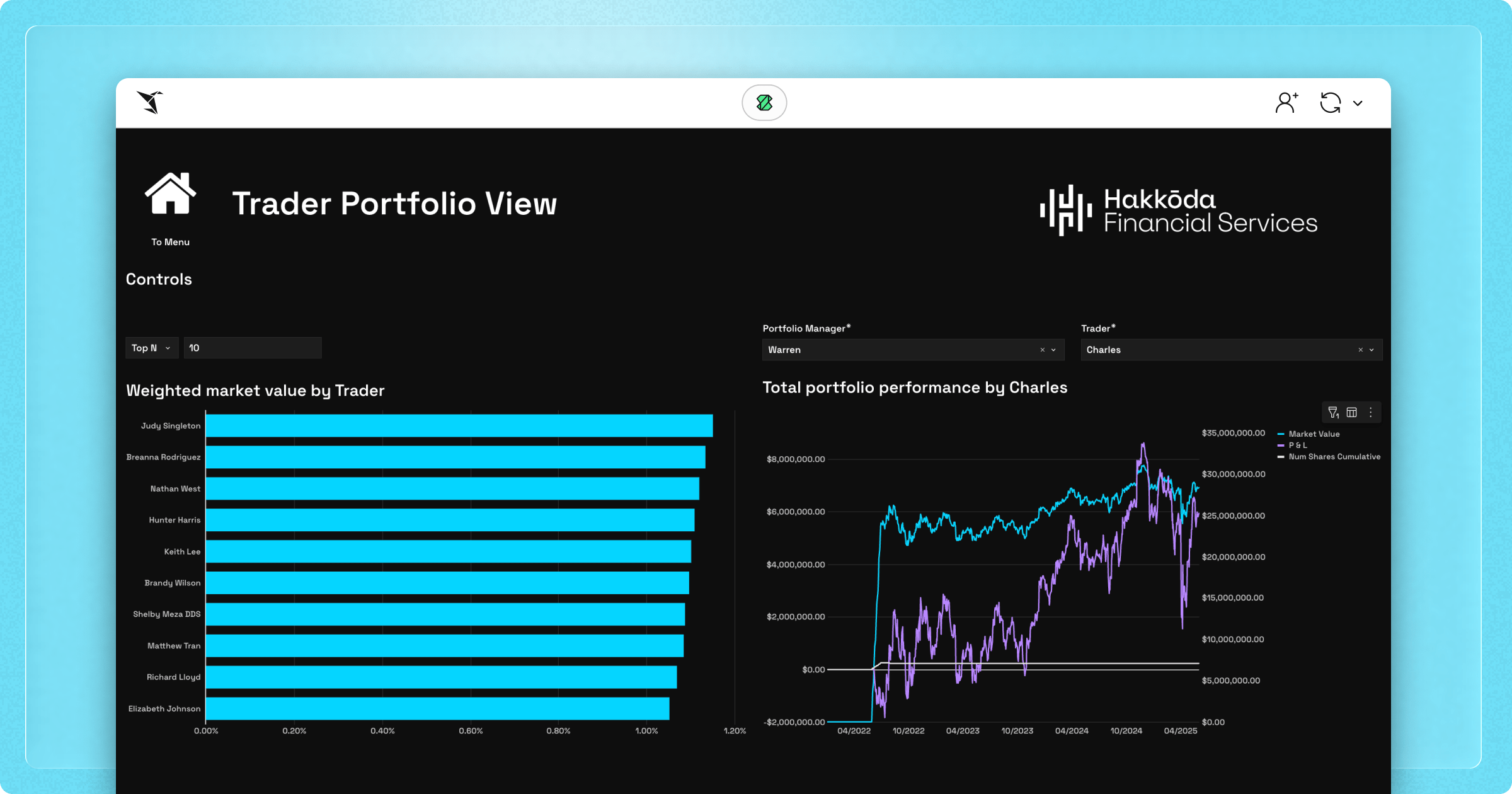Expand Trader Charles dropdown arrow
Image resolution: width=1512 pixels, height=794 pixels.
coord(1372,350)
